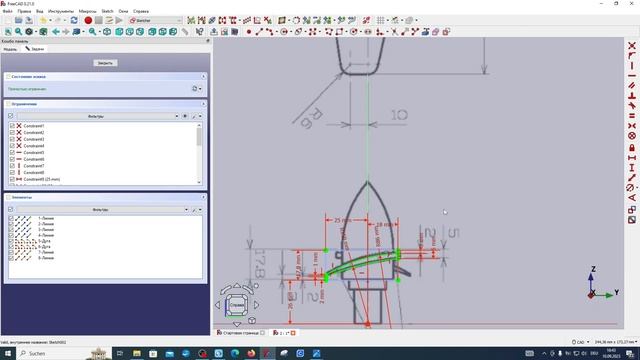Click the vertical constraint icon

click(632, 65)
